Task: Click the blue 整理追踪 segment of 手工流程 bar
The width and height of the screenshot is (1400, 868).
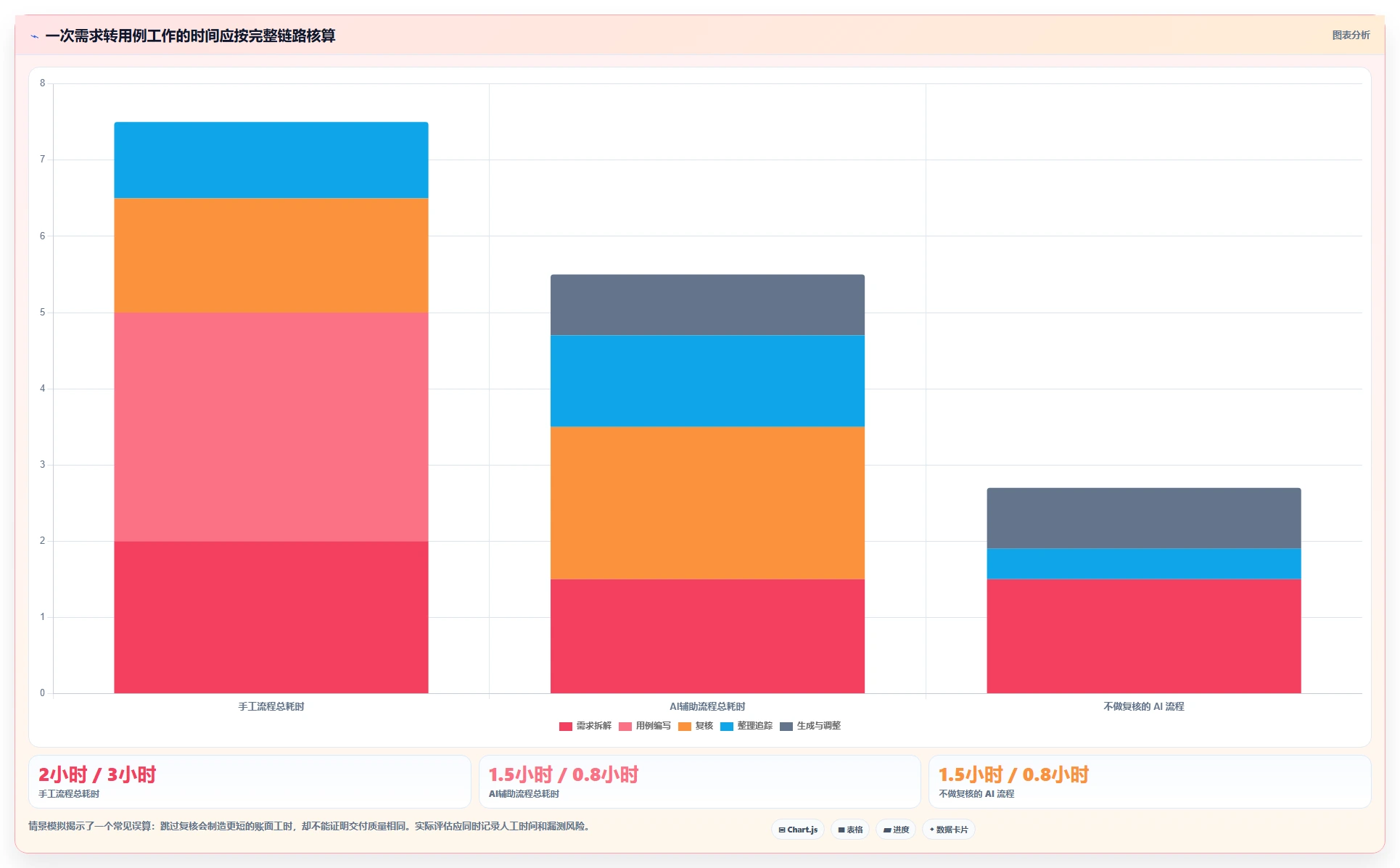Action: point(271,160)
